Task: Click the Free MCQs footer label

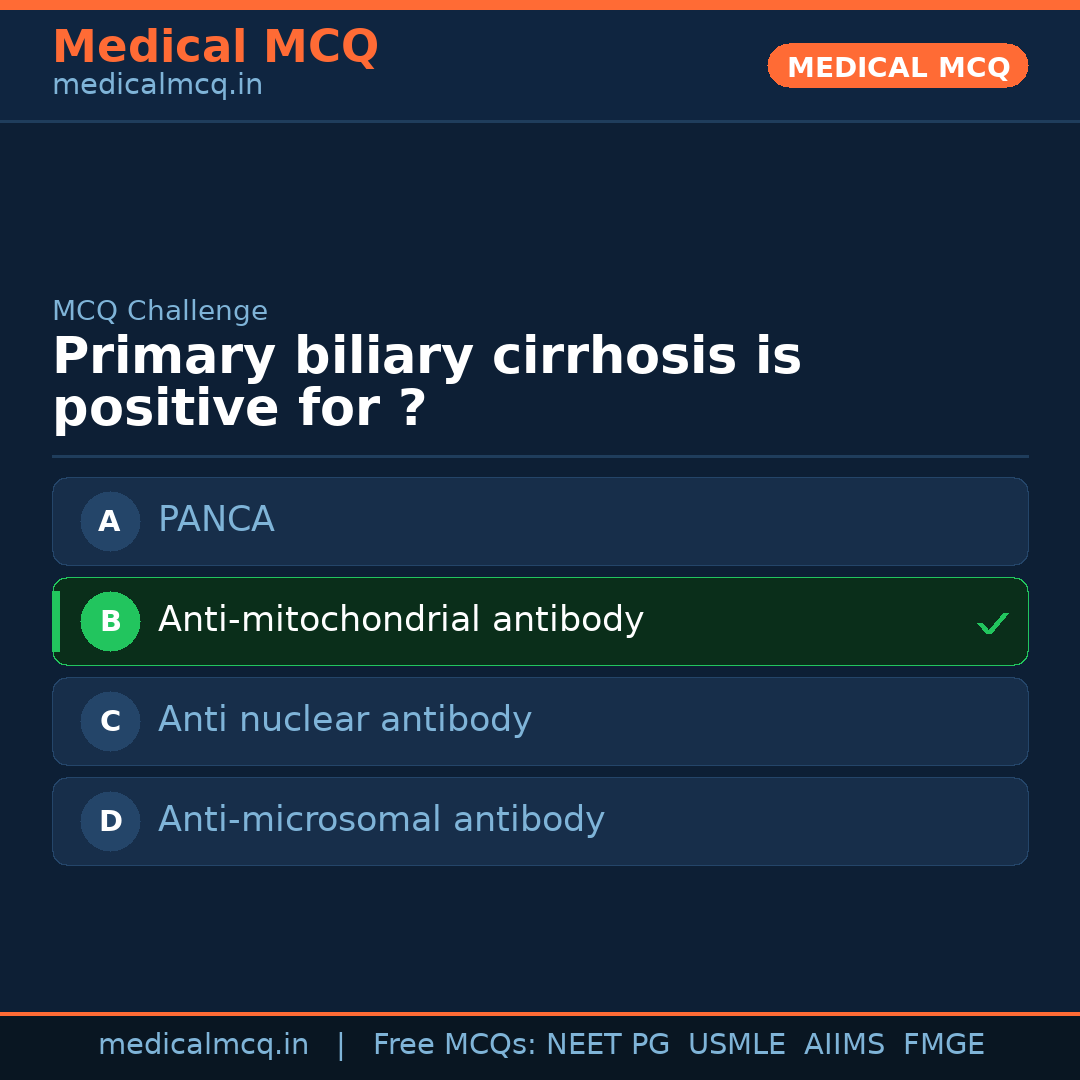Action: [454, 1045]
